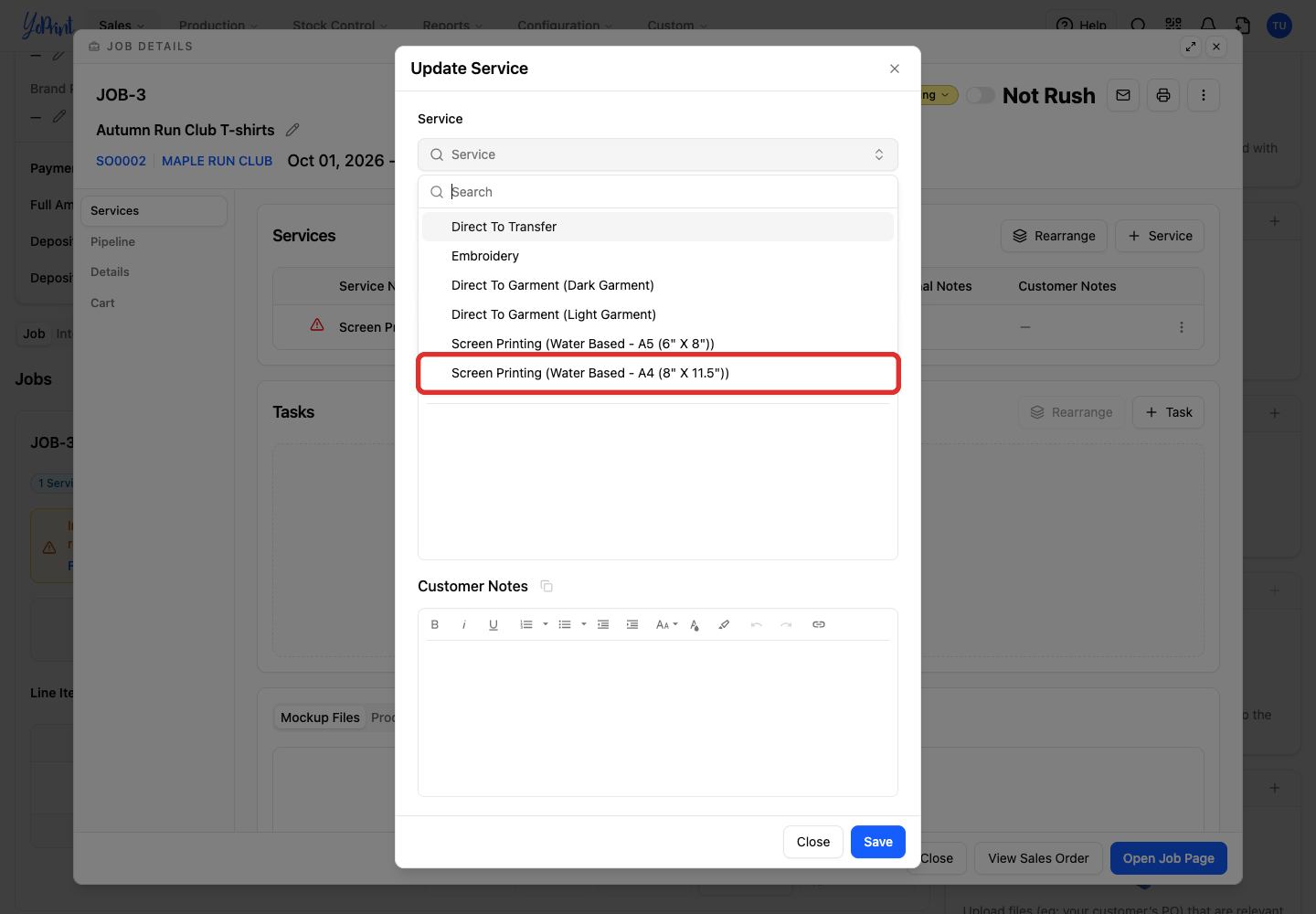Copy Customer Notes using the copy icon
The height and width of the screenshot is (914, 1316).
(547, 586)
